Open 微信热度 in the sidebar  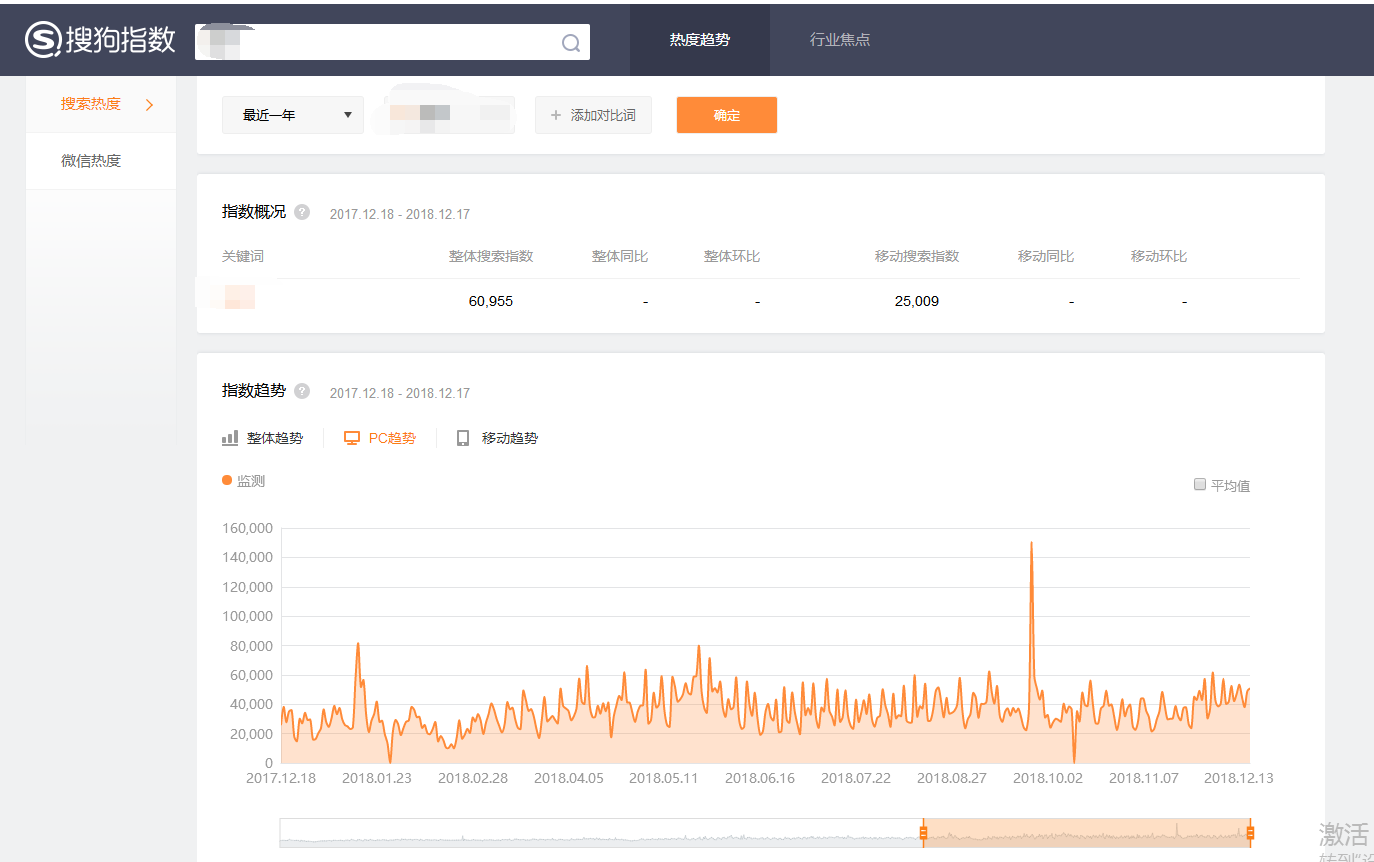tap(91, 161)
